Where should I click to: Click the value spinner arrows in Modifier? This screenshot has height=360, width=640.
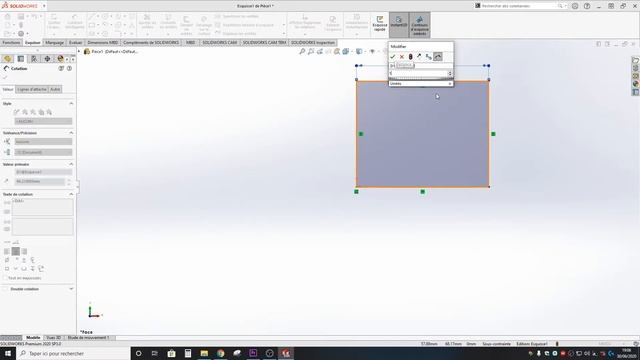pyautogui.click(x=450, y=73)
